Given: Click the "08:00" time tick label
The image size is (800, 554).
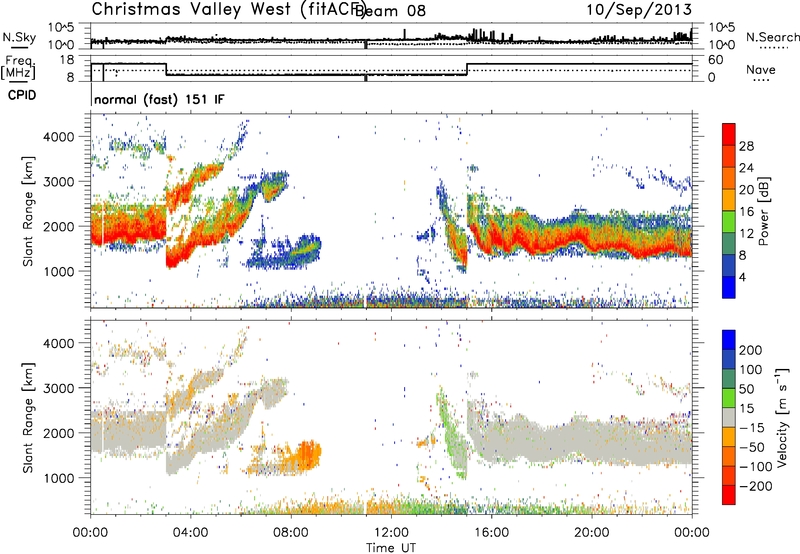Looking at the screenshot, I should [290, 533].
